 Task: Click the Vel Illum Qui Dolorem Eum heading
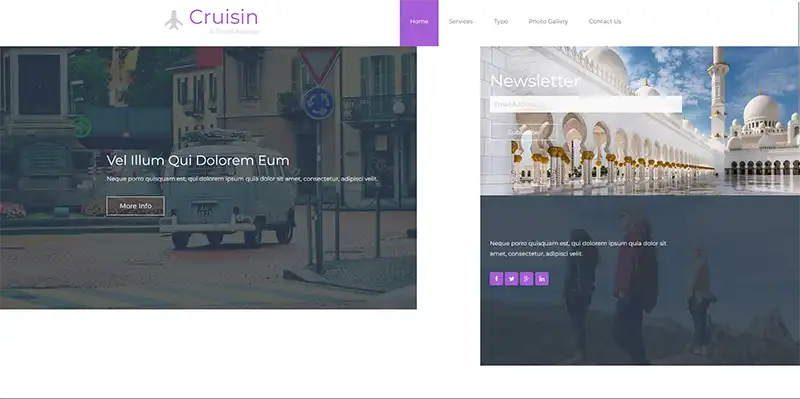[198, 161]
